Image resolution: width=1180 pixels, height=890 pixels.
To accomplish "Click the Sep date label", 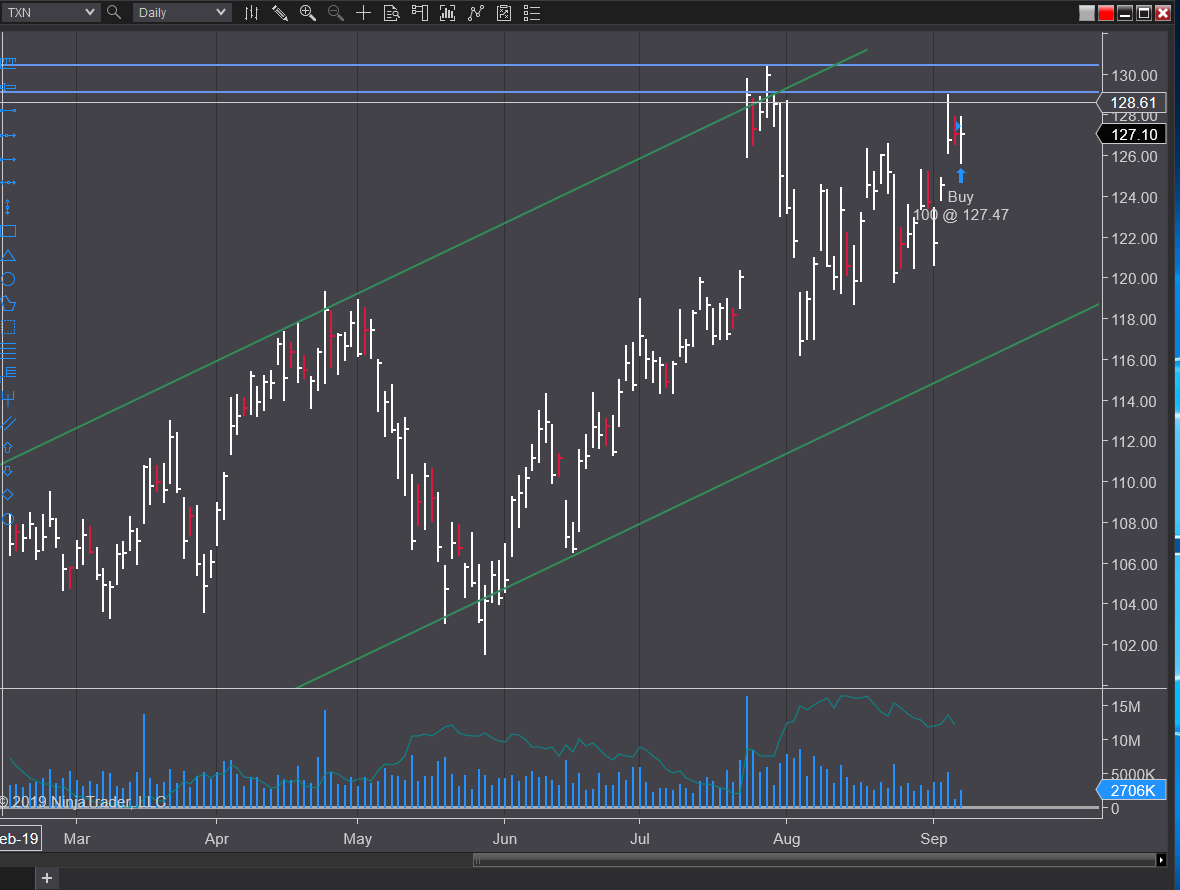I will point(934,838).
